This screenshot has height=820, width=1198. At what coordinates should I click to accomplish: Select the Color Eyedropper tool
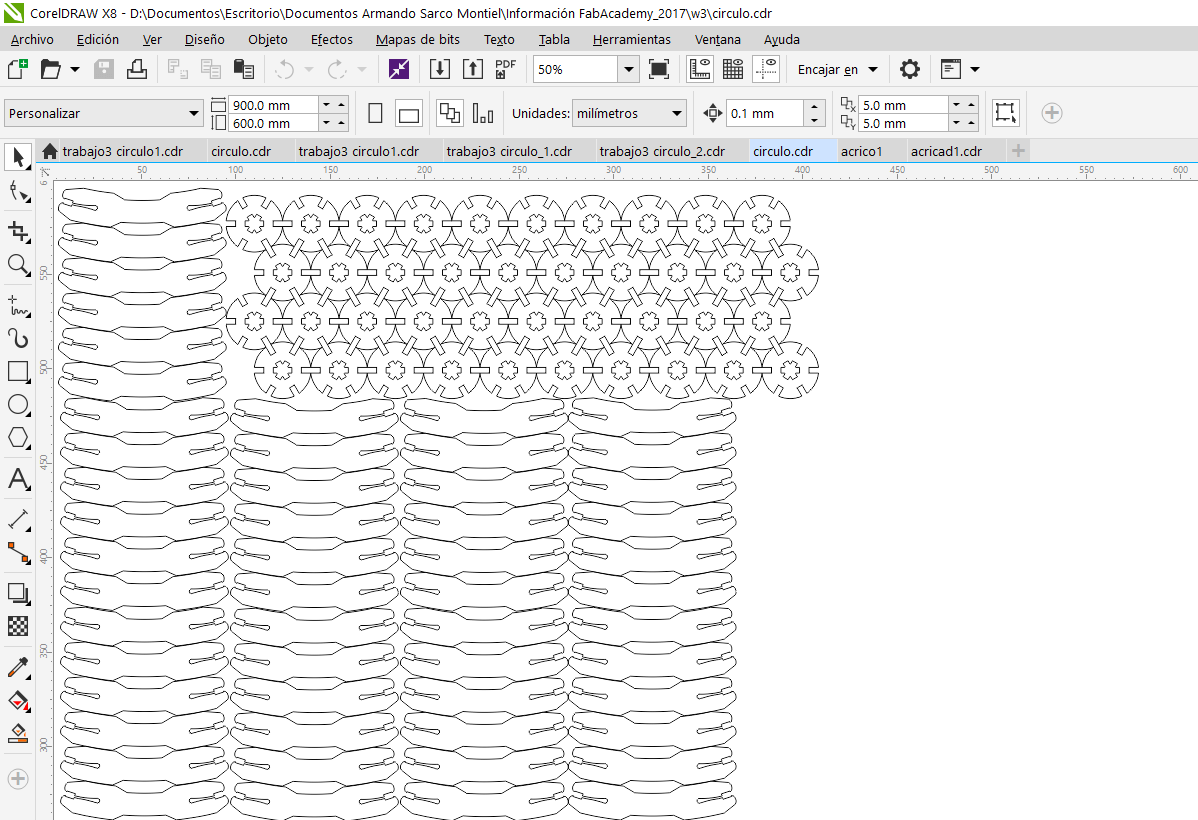click(x=18, y=667)
